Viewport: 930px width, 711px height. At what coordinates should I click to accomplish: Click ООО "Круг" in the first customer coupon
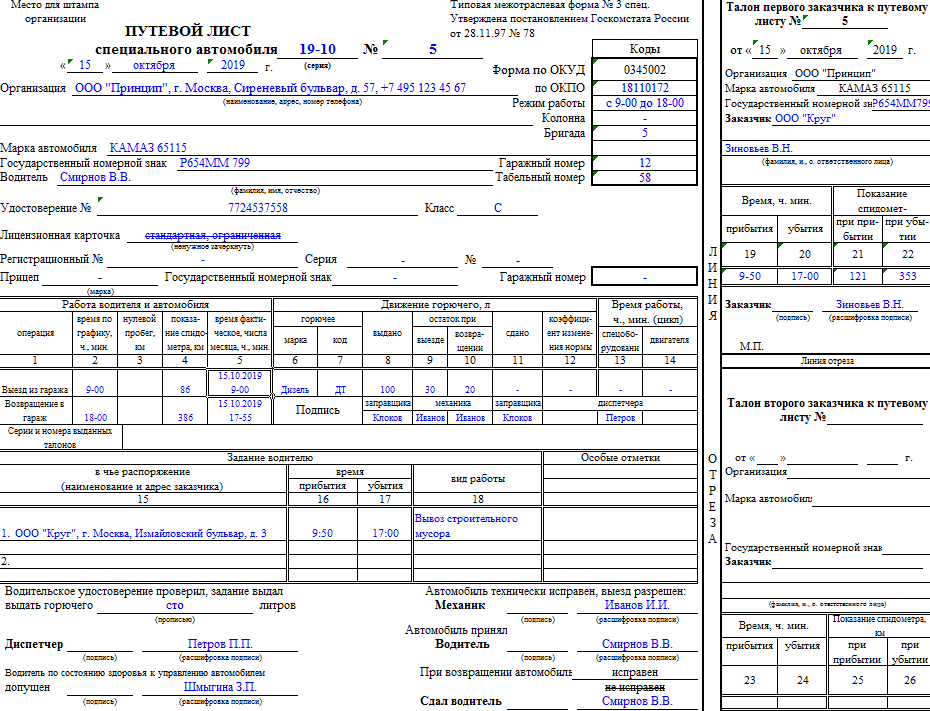coord(805,118)
